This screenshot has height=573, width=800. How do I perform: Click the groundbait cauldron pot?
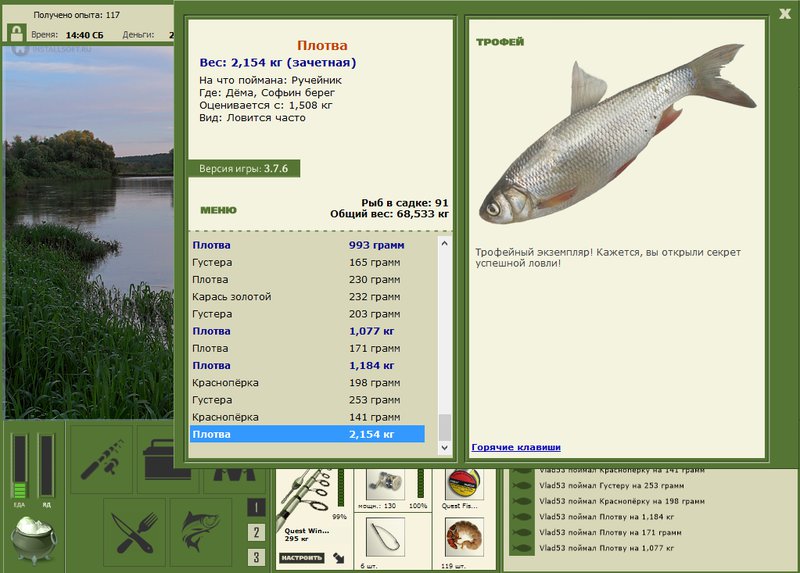[x=34, y=539]
